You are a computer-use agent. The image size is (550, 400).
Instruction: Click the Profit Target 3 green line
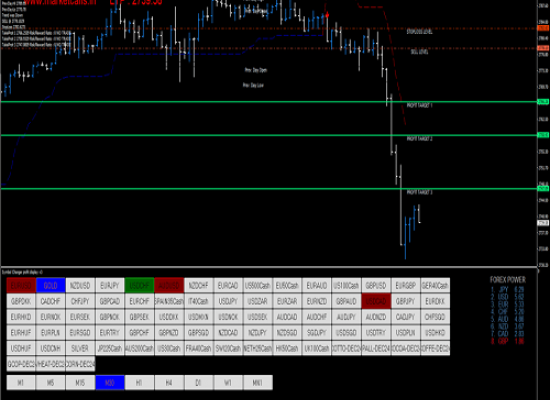pyautogui.click(x=269, y=189)
